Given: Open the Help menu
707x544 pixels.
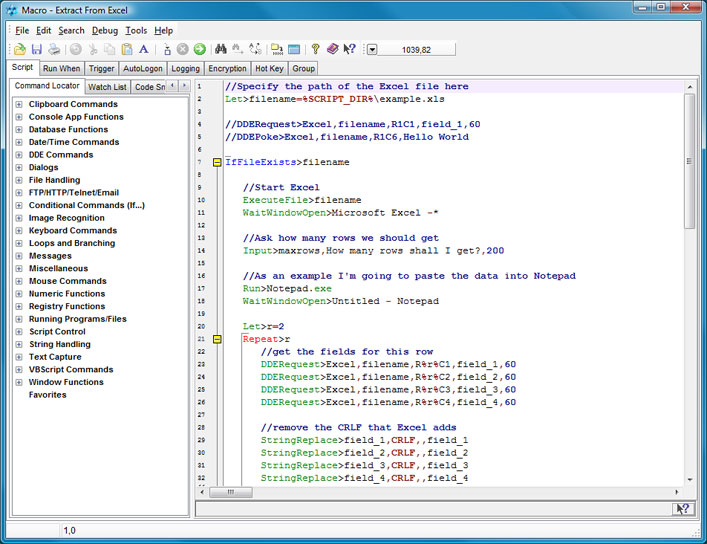Looking at the screenshot, I should 163,31.
